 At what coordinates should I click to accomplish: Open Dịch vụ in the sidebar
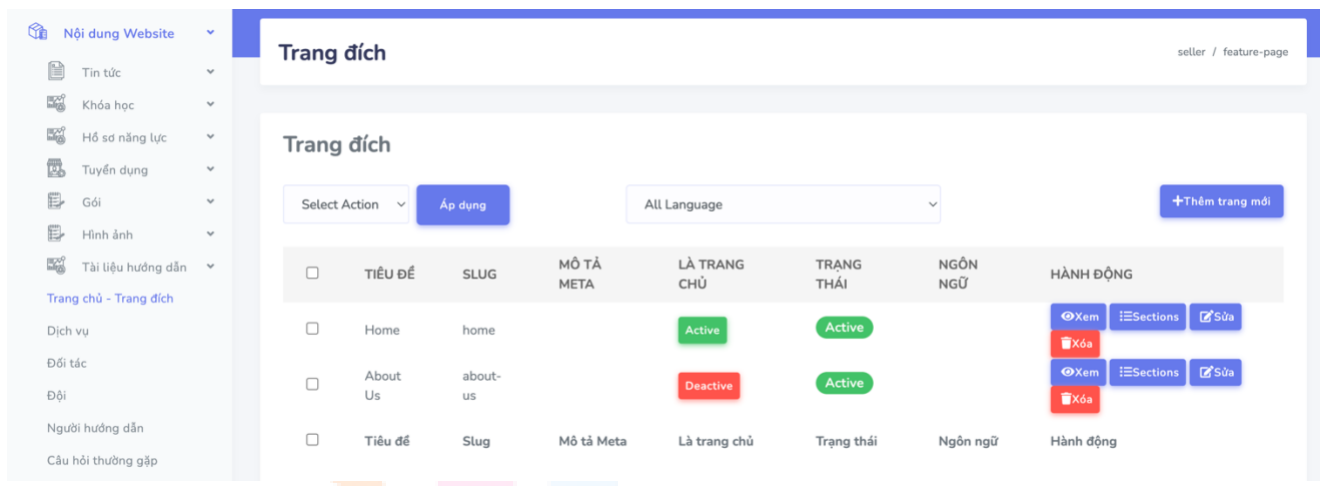pyautogui.click(x=67, y=331)
